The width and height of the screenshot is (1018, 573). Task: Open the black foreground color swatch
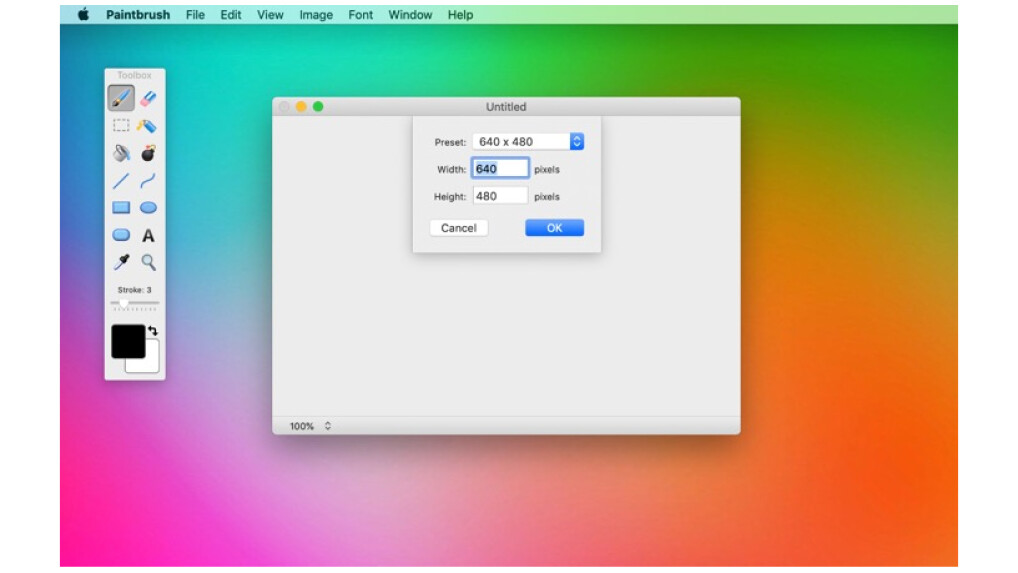pos(128,341)
